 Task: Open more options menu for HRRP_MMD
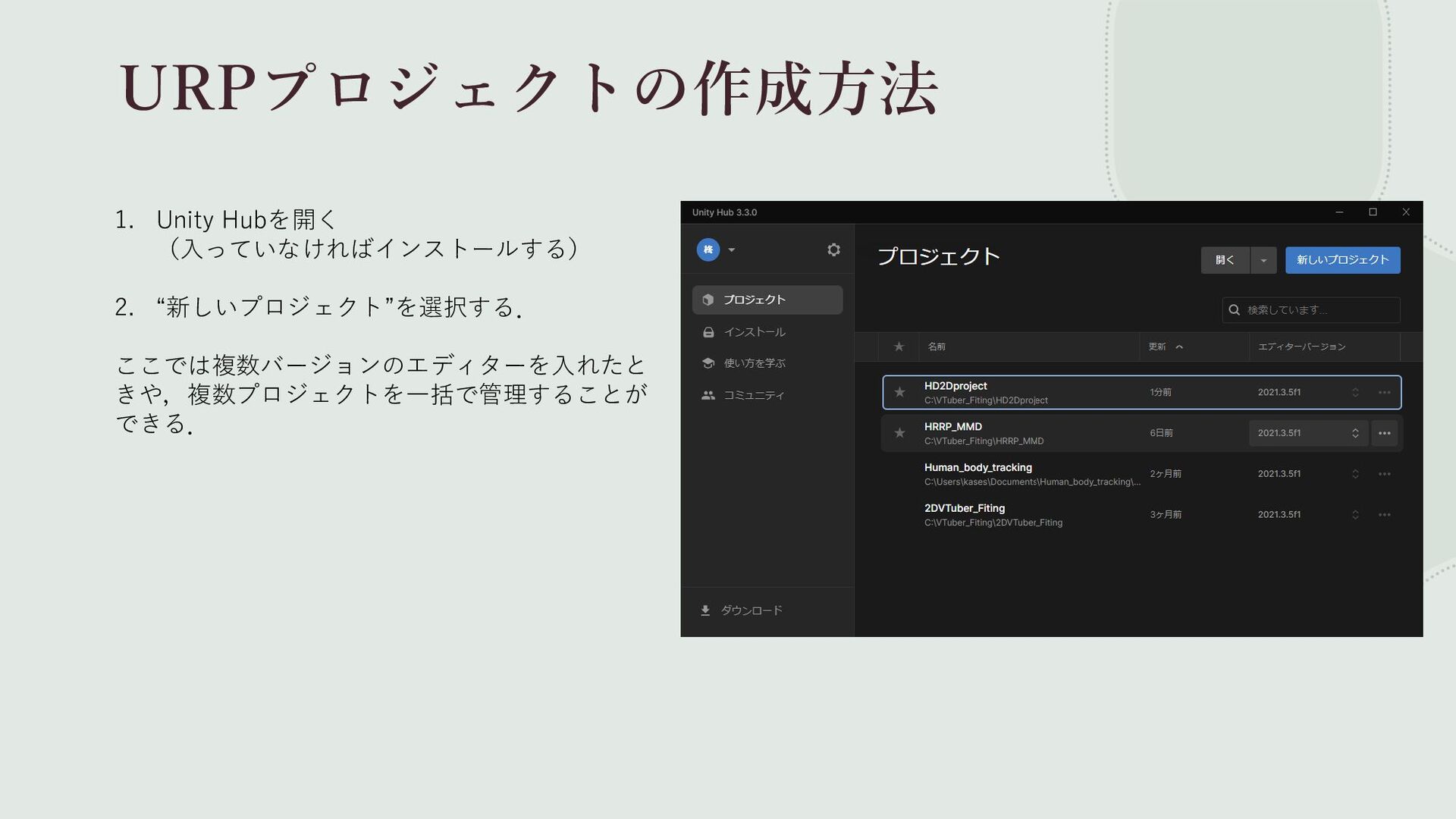click(x=1384, y=433)
